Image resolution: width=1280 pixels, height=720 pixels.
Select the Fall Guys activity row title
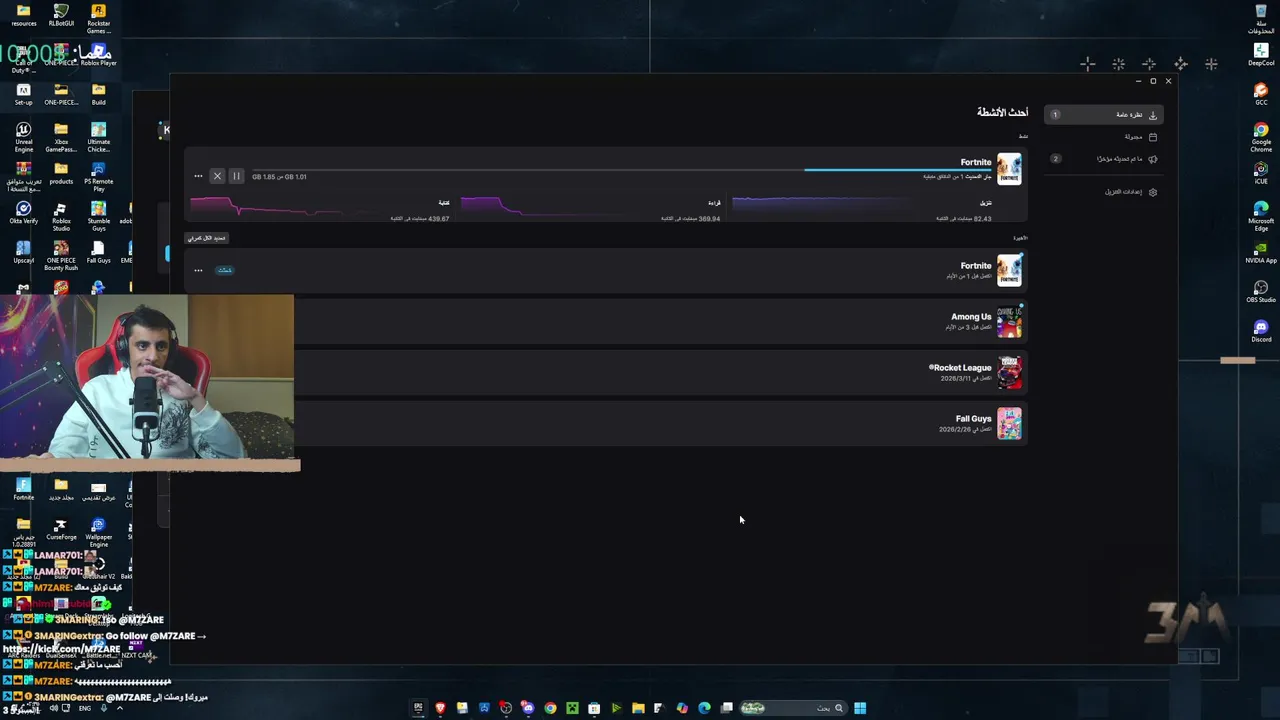[x=973, y=419]
